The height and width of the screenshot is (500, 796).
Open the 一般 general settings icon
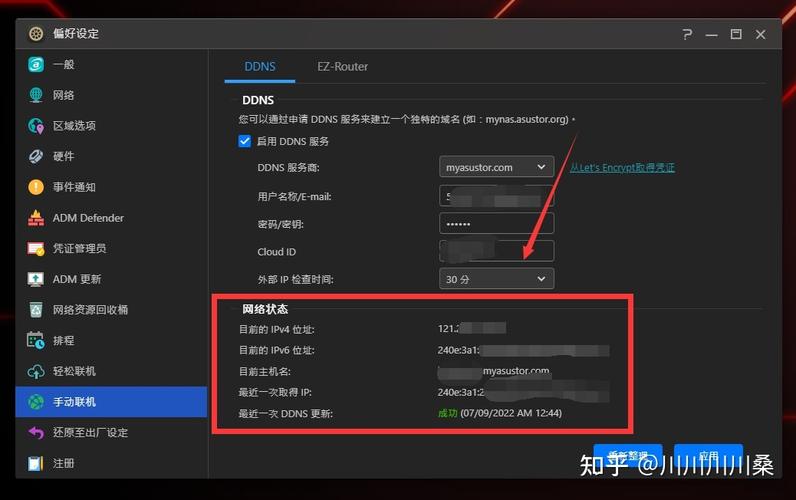coord(36,64)
